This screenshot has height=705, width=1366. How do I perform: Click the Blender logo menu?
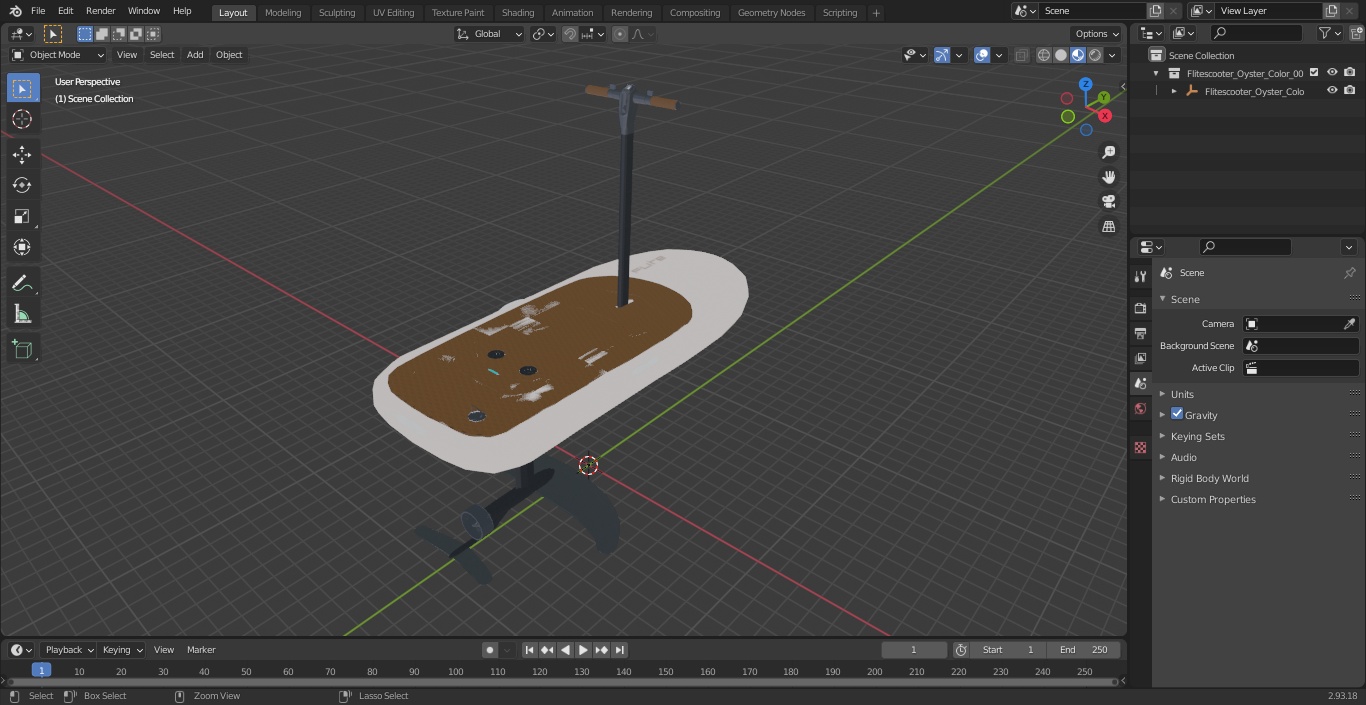click(14, 11)
